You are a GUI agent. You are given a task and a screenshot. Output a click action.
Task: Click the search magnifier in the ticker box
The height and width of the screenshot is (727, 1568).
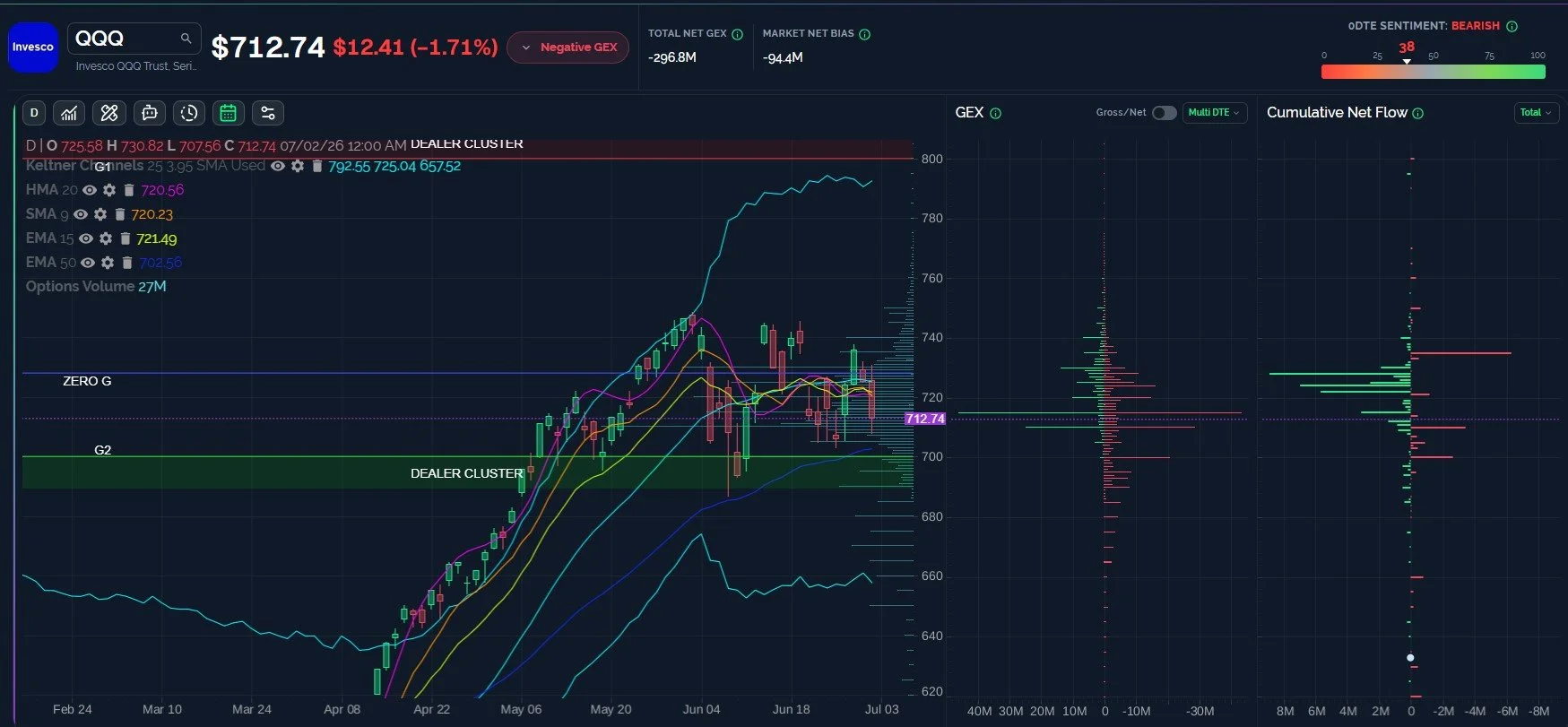186,38
